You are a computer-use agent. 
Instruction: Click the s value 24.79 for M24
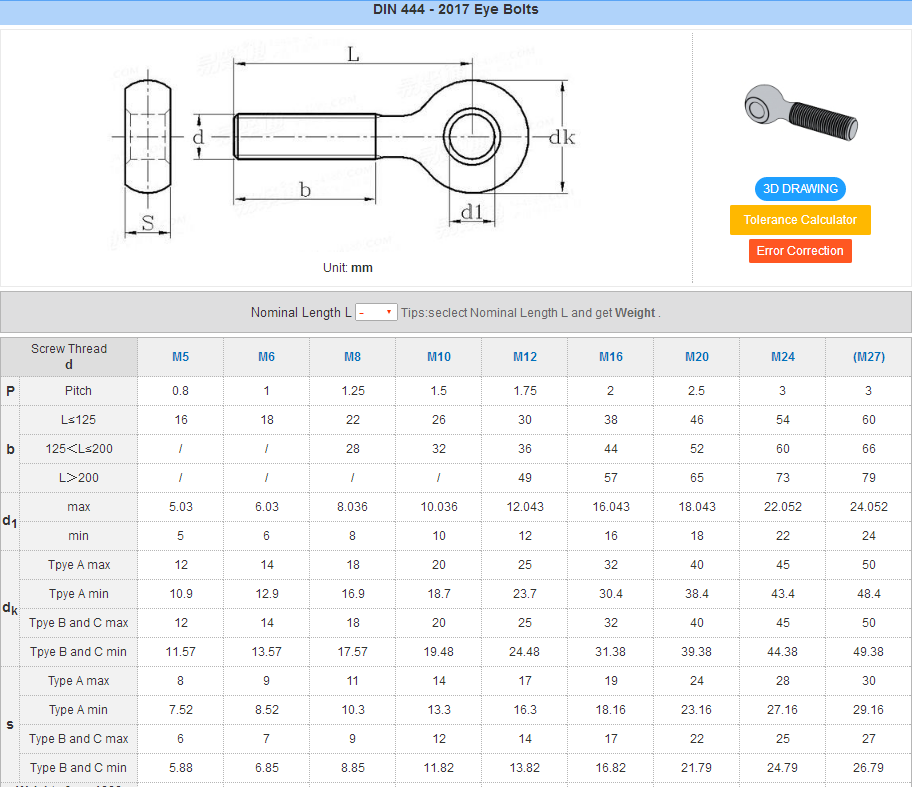(783, 768)
